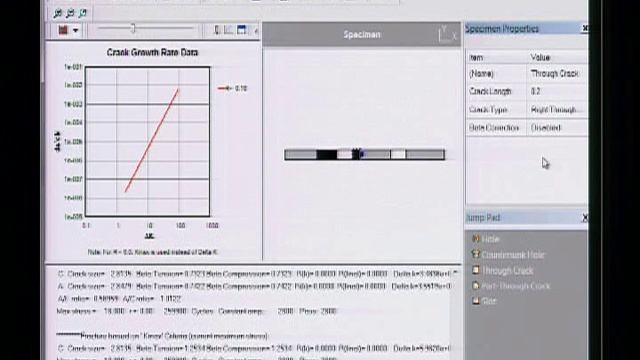Select Part-Through Crack in the Jump Pad

(511, 286)
